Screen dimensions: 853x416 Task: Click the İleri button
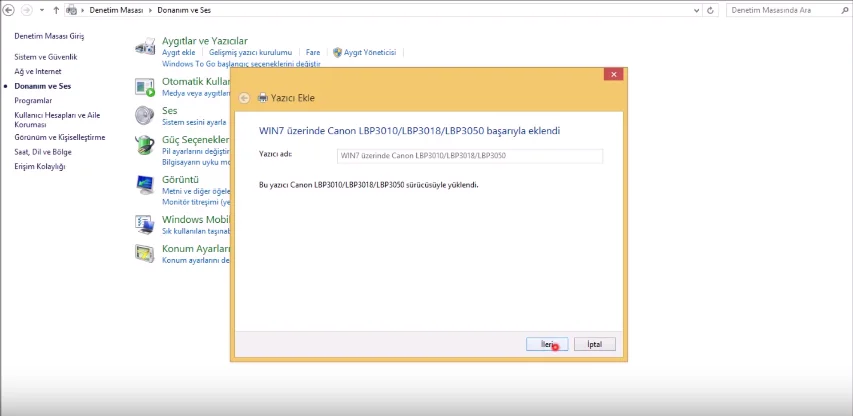coord(547,344)
